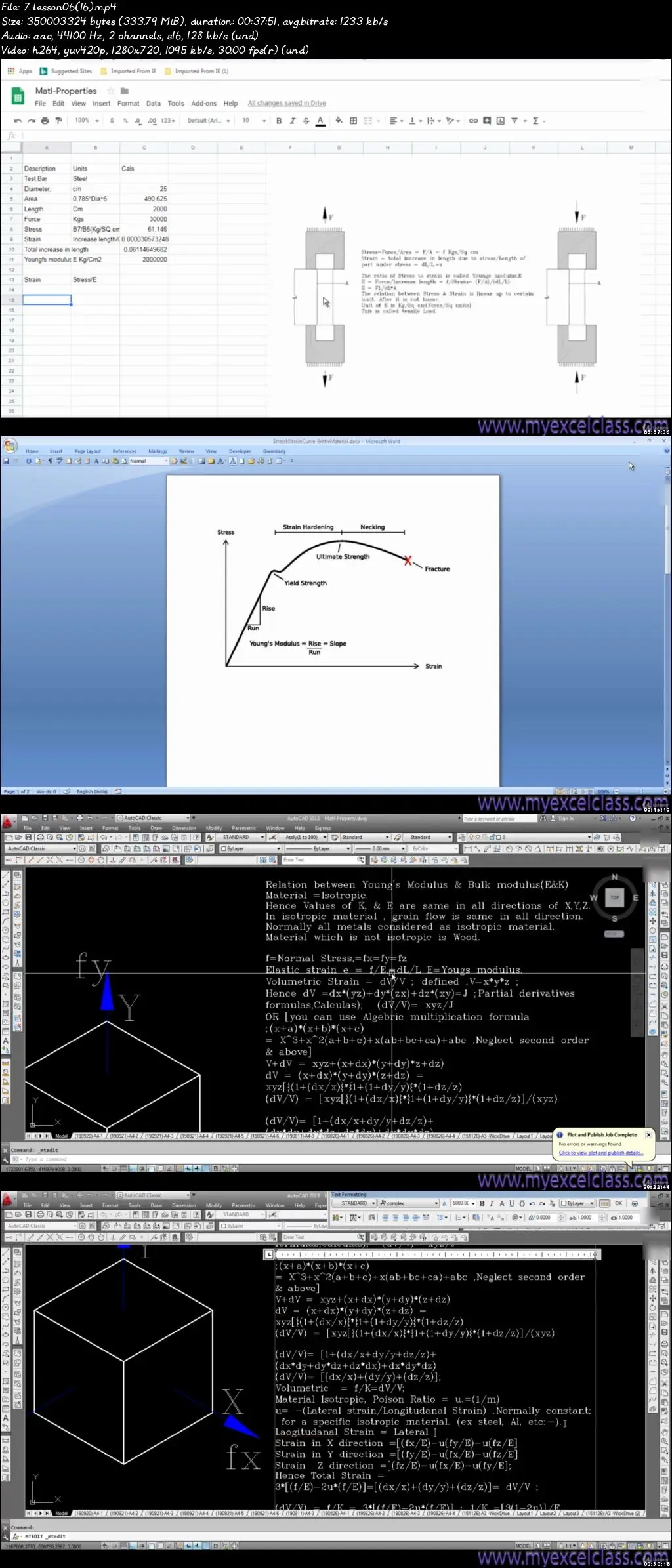The width and height of the screenshot is (672, 1568).
Task: Toggle Italic in Google Sheets toolbar
Action: pyautogui.click(x=292, y=121)
